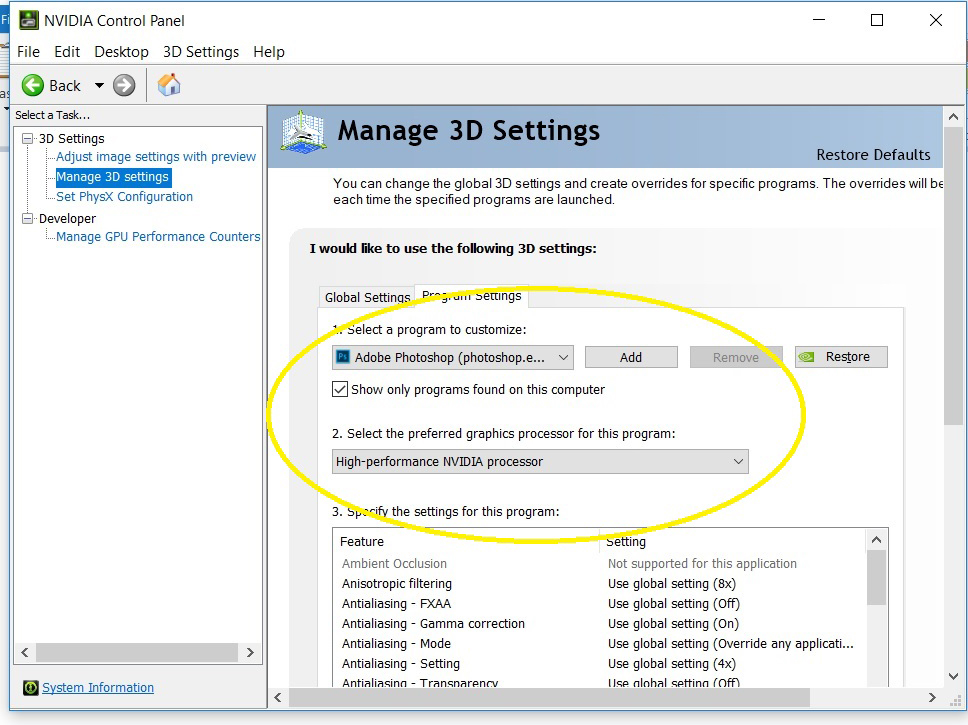Click the Antialiasing - FXAA feature row

(x=599, y=603)
